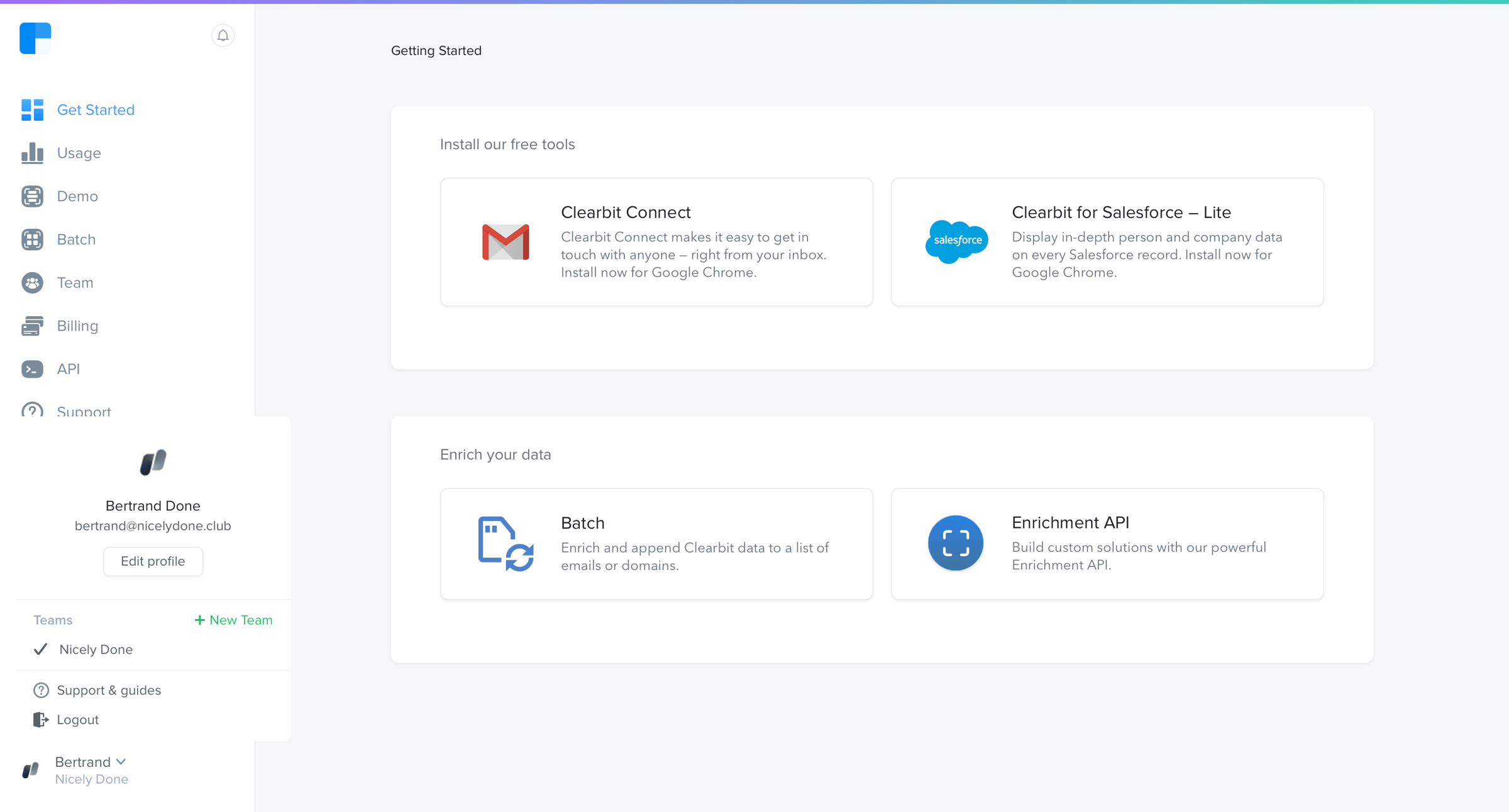
Task: Open the Billing section
Action: [x=77, y=326]
